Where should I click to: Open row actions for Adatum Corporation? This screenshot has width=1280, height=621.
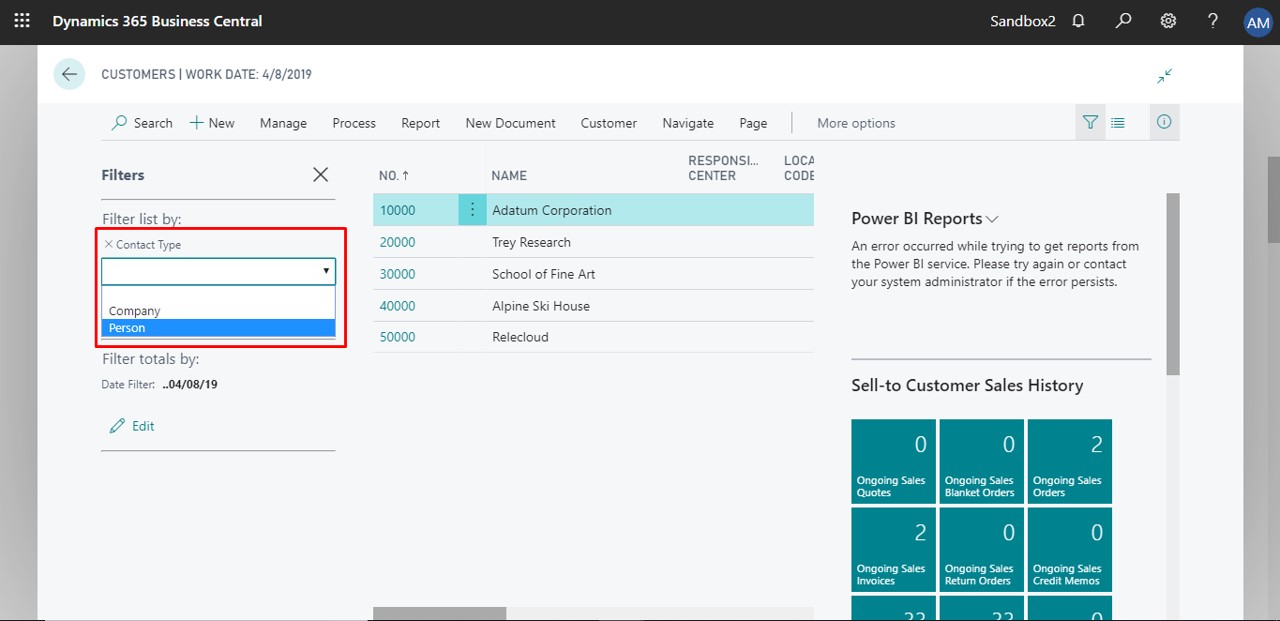(473, 210)
